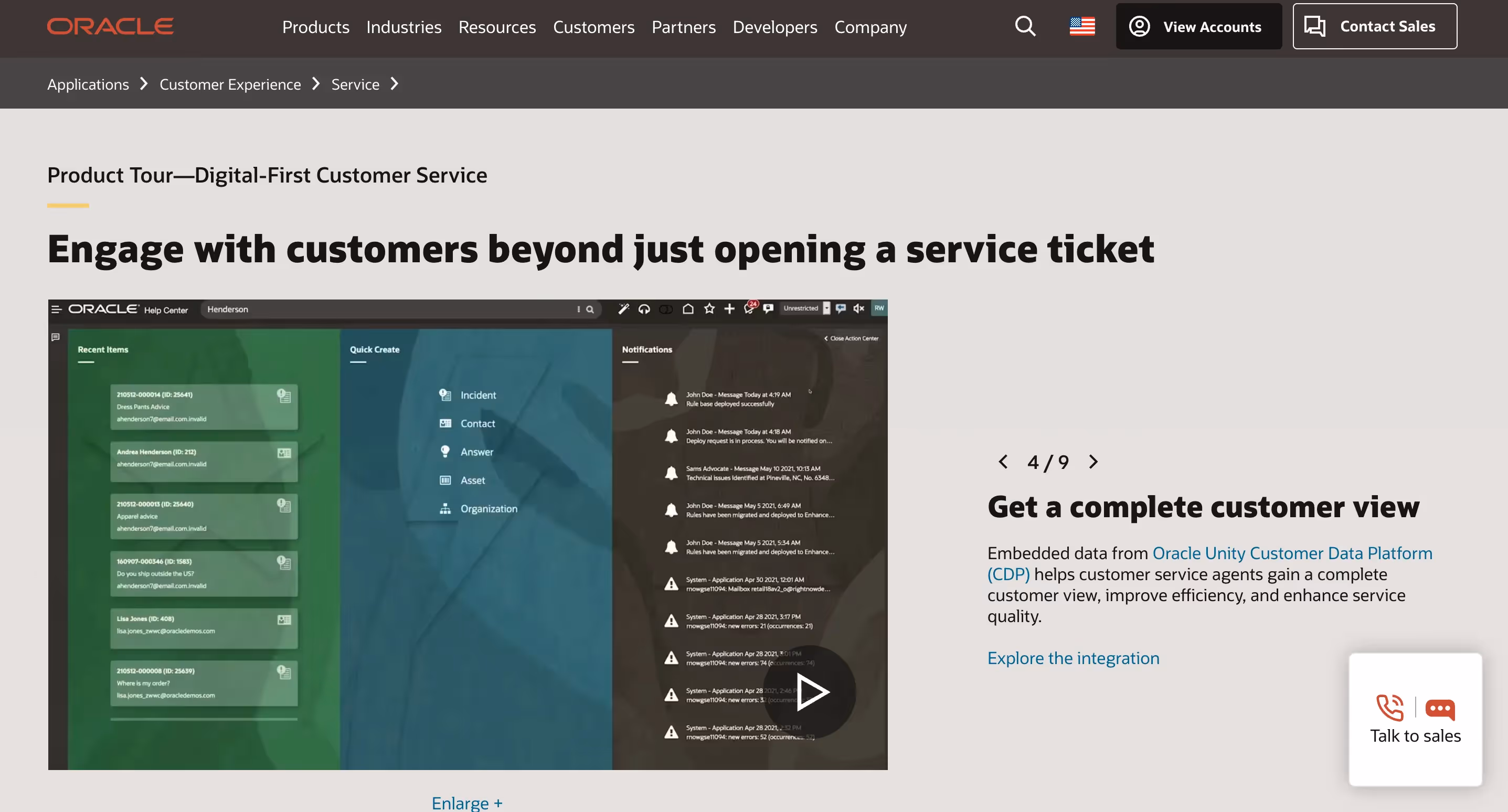
Task: Open recent item 160907-000346 ship outside US
Action: click(x=204, y=573)
